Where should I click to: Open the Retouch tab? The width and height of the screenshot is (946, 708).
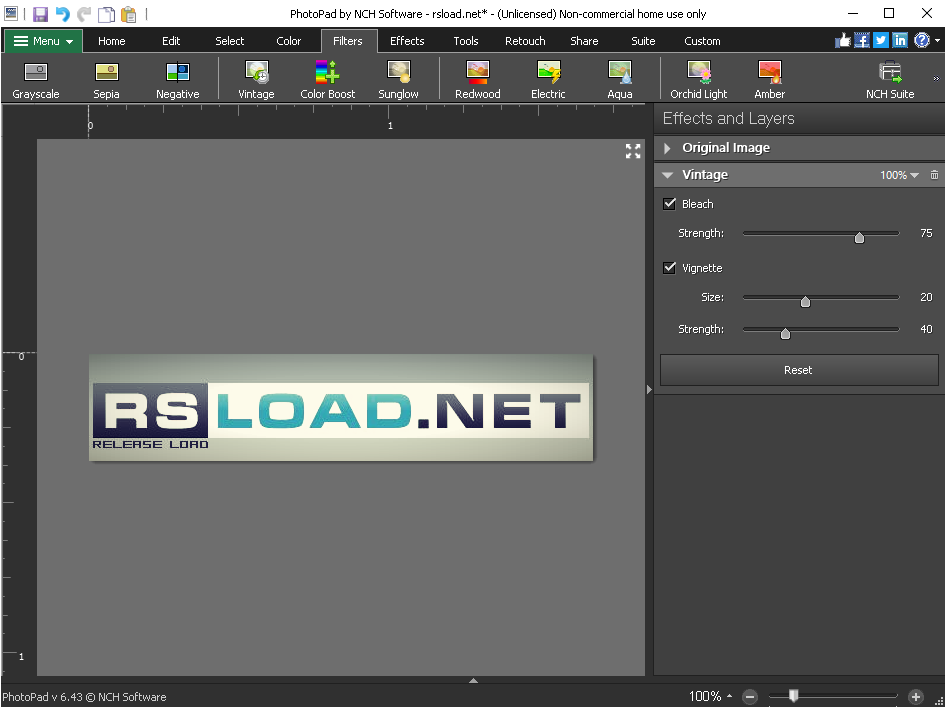(x=524, y=40)
